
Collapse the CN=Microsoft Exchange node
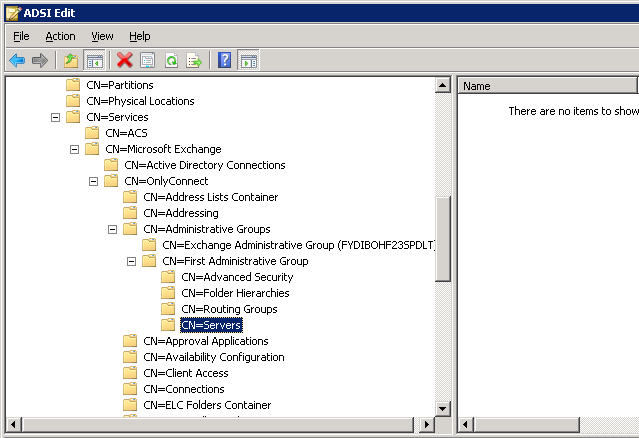pos(74,150)
